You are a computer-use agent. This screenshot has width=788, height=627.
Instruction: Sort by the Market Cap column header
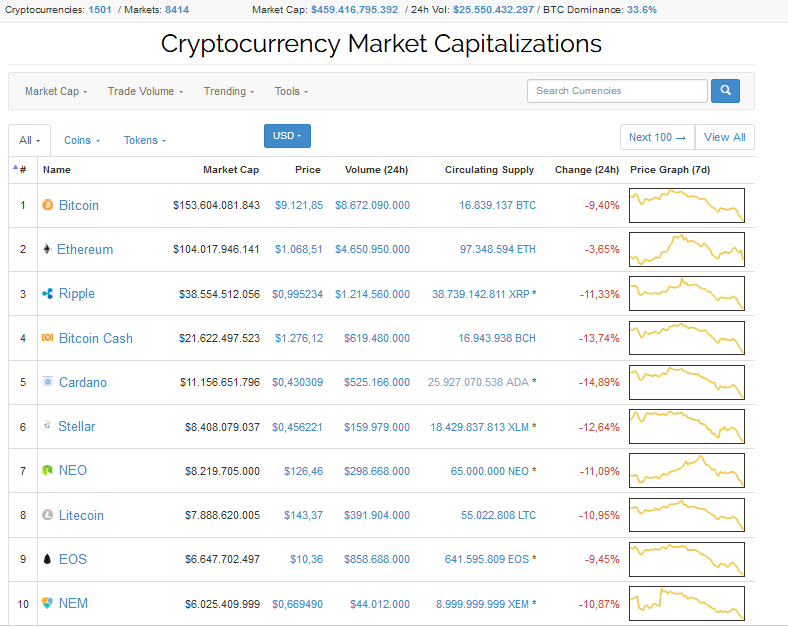pyautogui.click(x=231, y=170)
